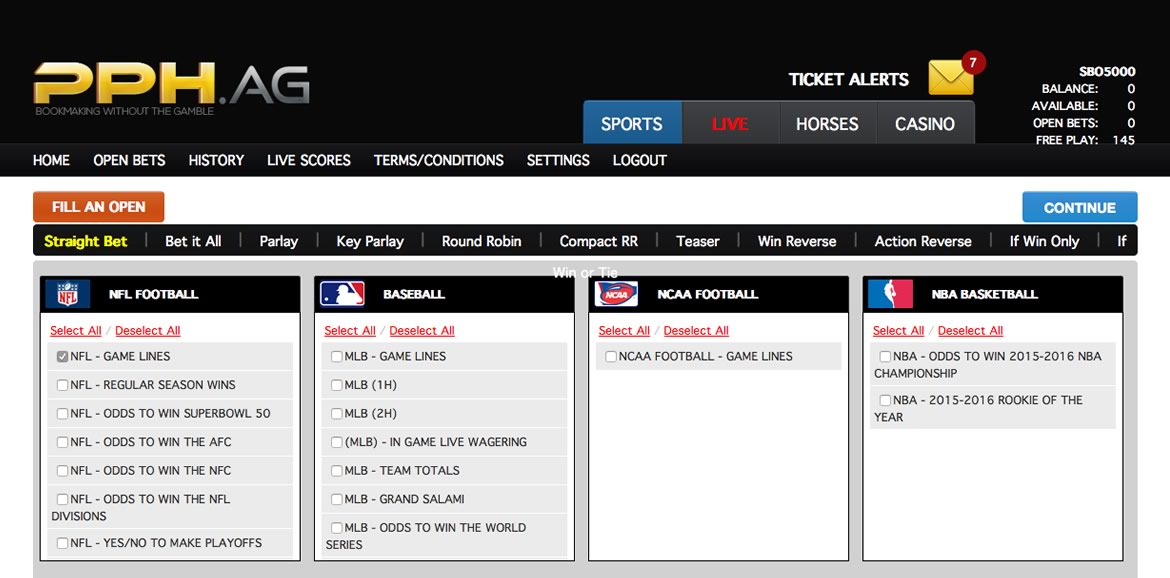
Task: Click the NFL shield logo icon
Action: pos(68,294)
